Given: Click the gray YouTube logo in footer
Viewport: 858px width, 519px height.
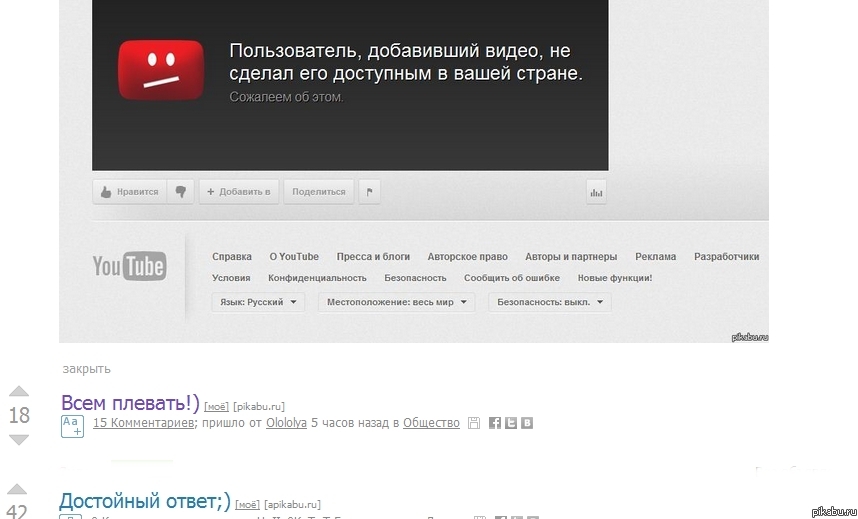Looking at the screenshot, I should 130,266.
